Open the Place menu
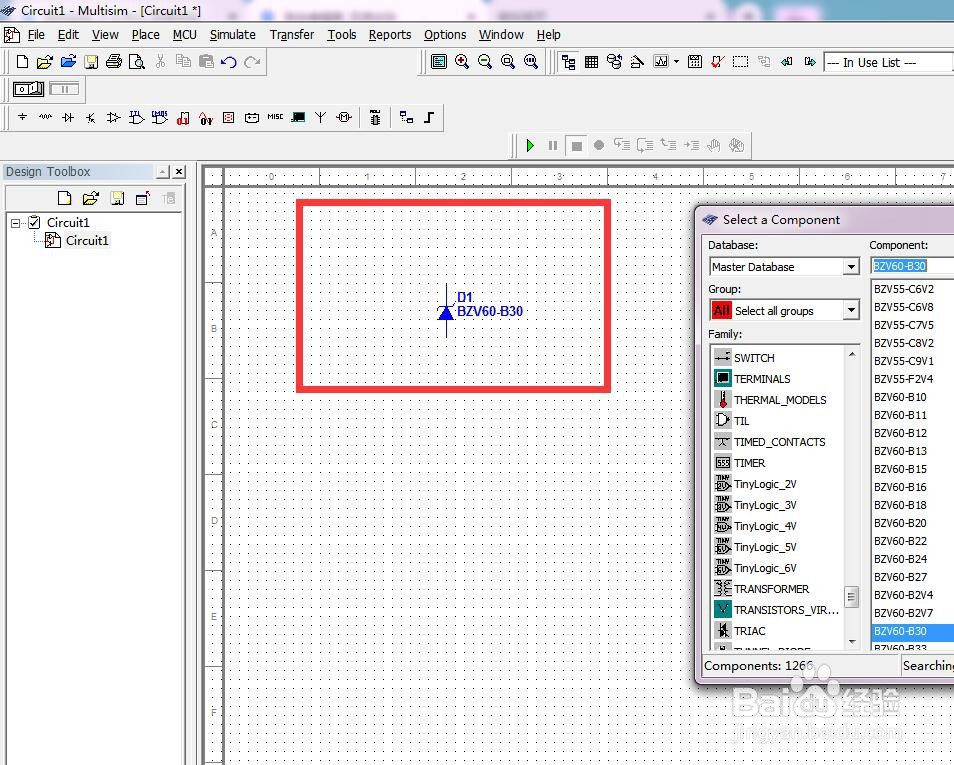954x765 pixels. 145,35
